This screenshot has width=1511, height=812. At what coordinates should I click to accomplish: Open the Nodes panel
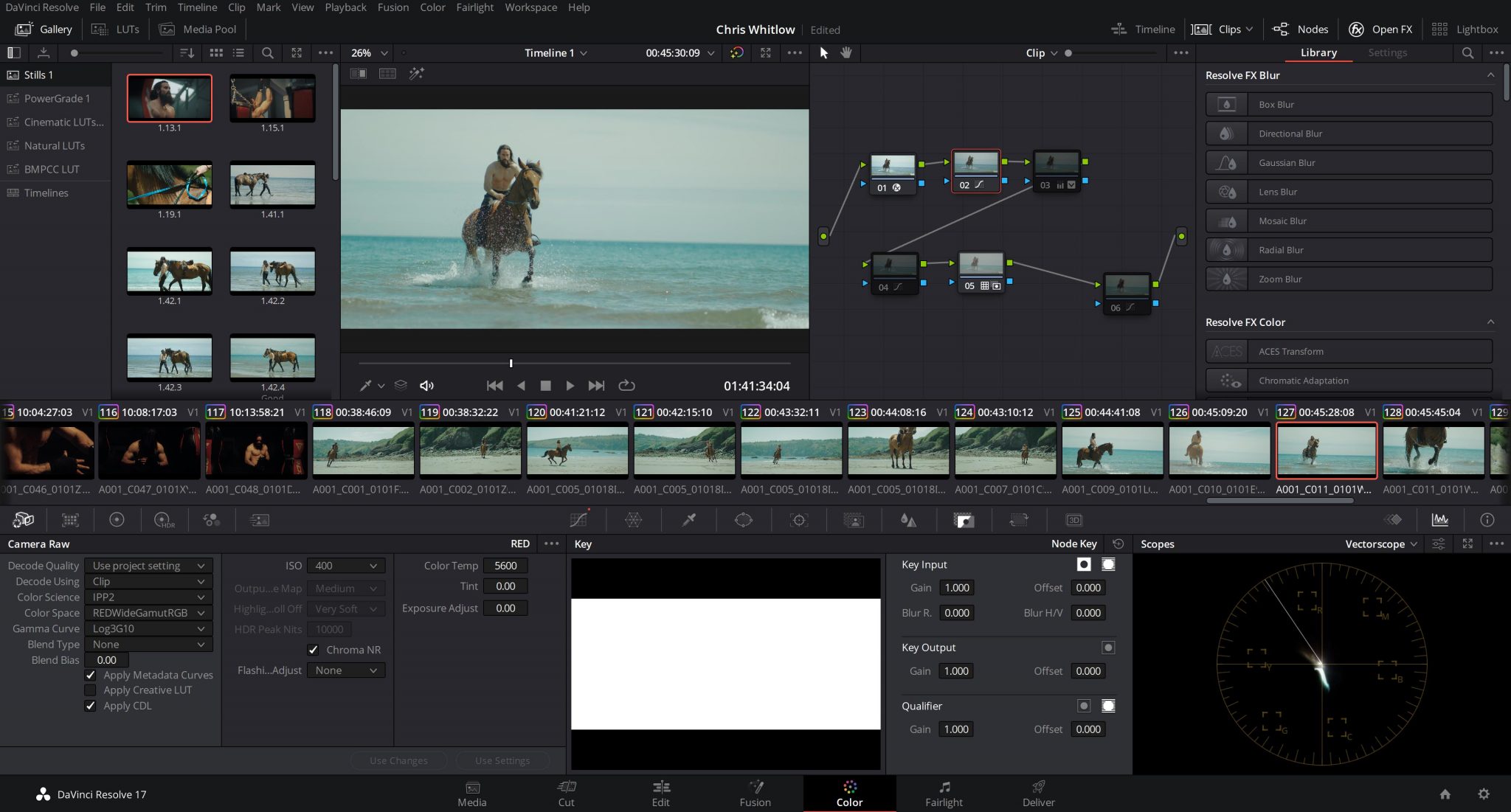pos(1301,29)
